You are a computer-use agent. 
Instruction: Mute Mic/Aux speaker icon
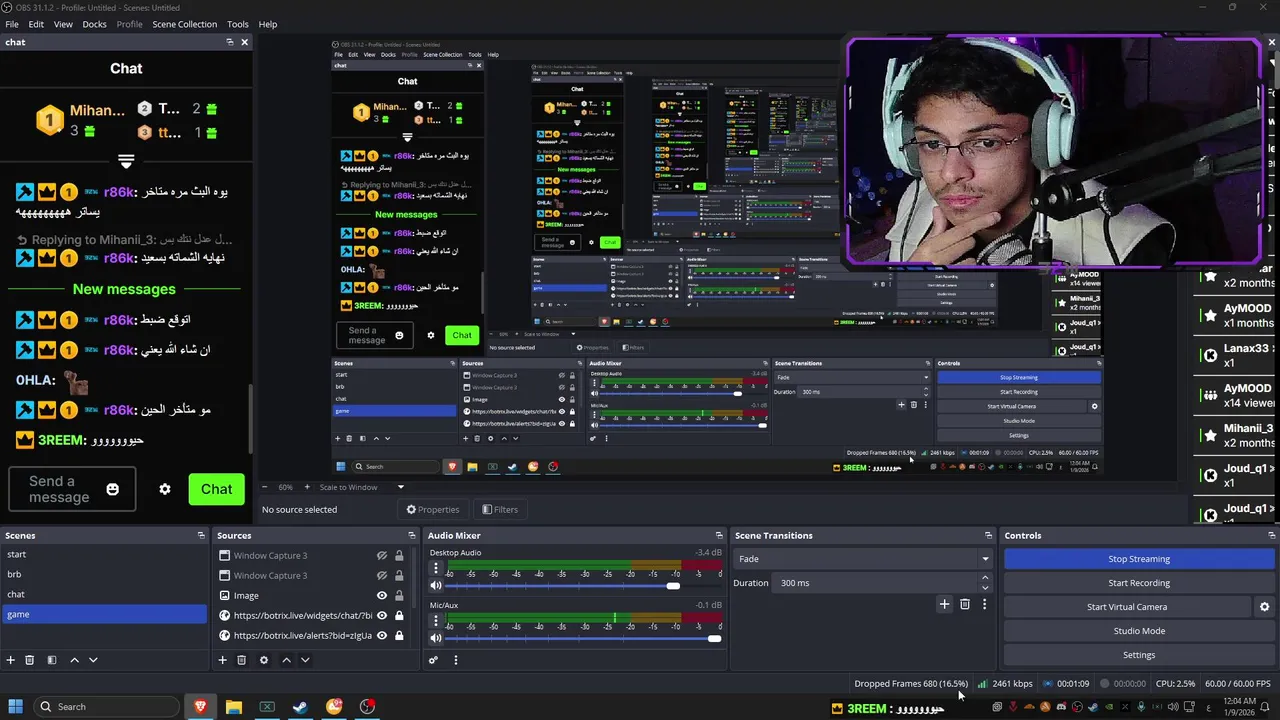436,638
